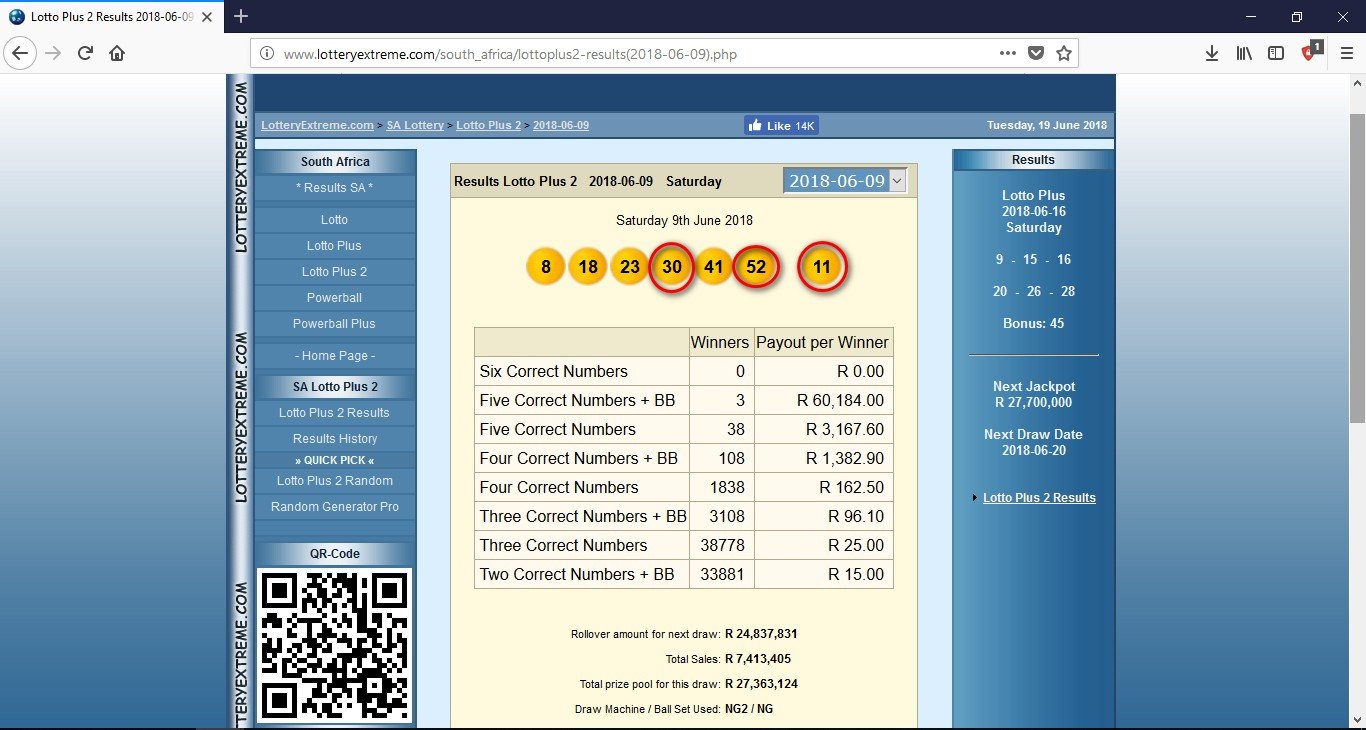This screenshot has width=1366, height=730.
Task: Click the Total Sales value R 7,413,405
Action: click(758, 659)
